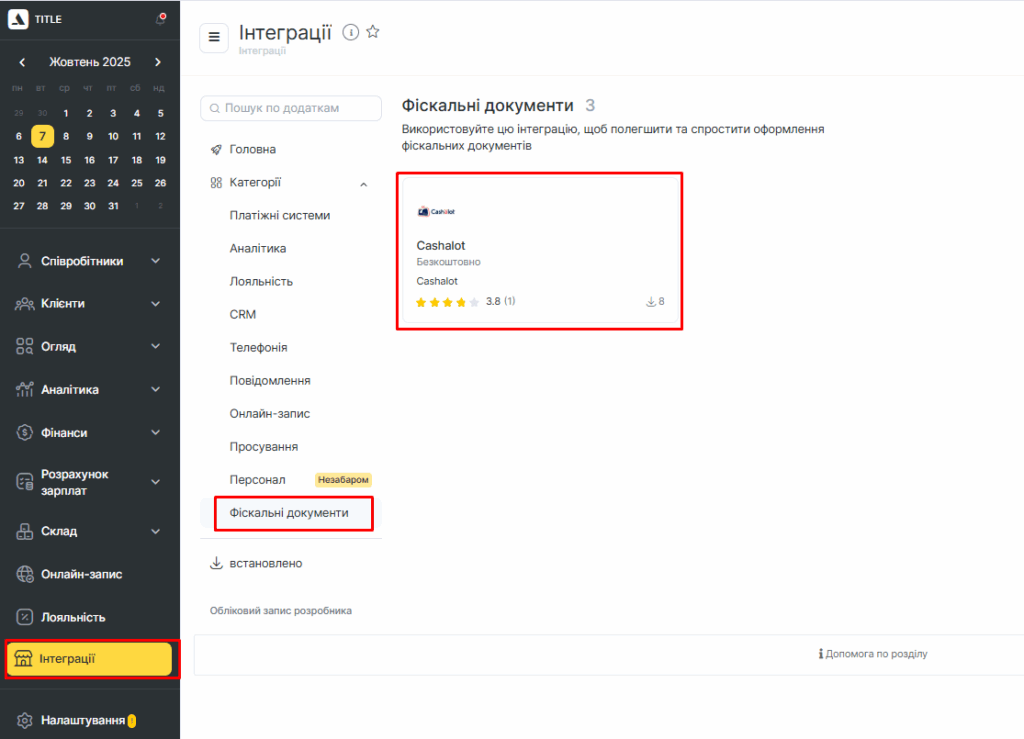Go to next month in calendar
This screenshot has width=1024, height=739.
[158, 62]
